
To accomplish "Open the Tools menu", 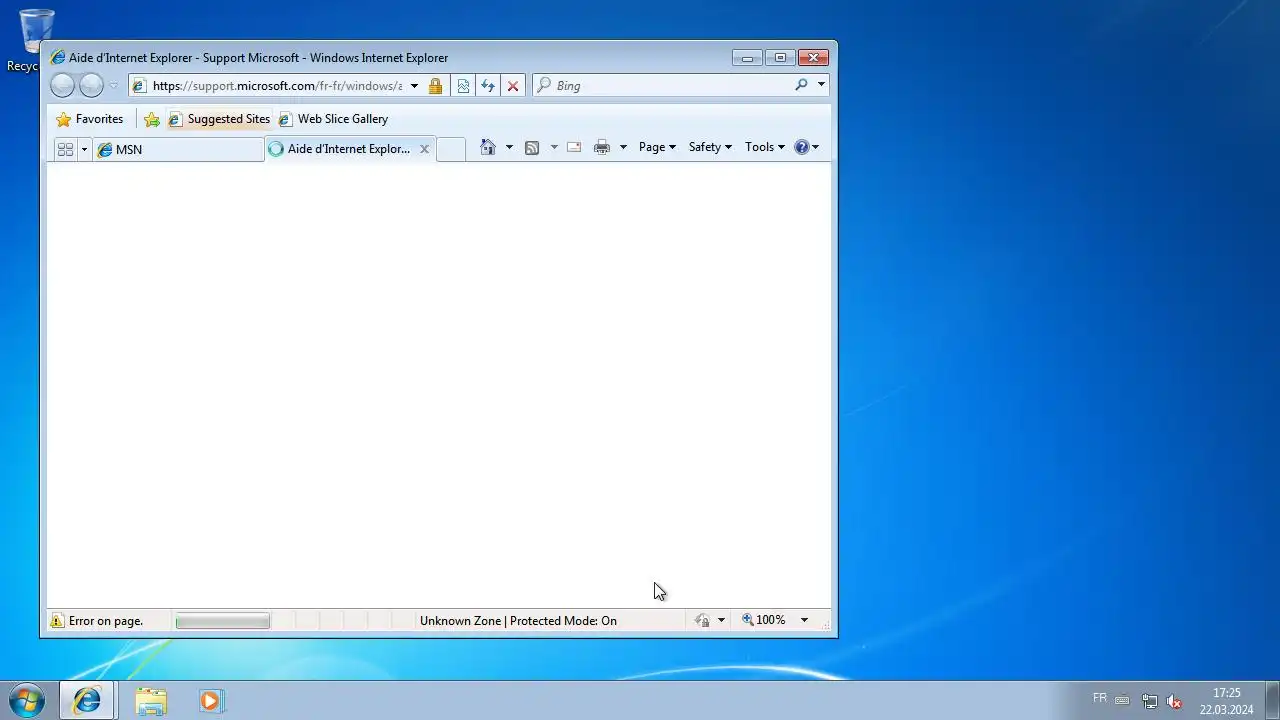I will pos(765,147).
